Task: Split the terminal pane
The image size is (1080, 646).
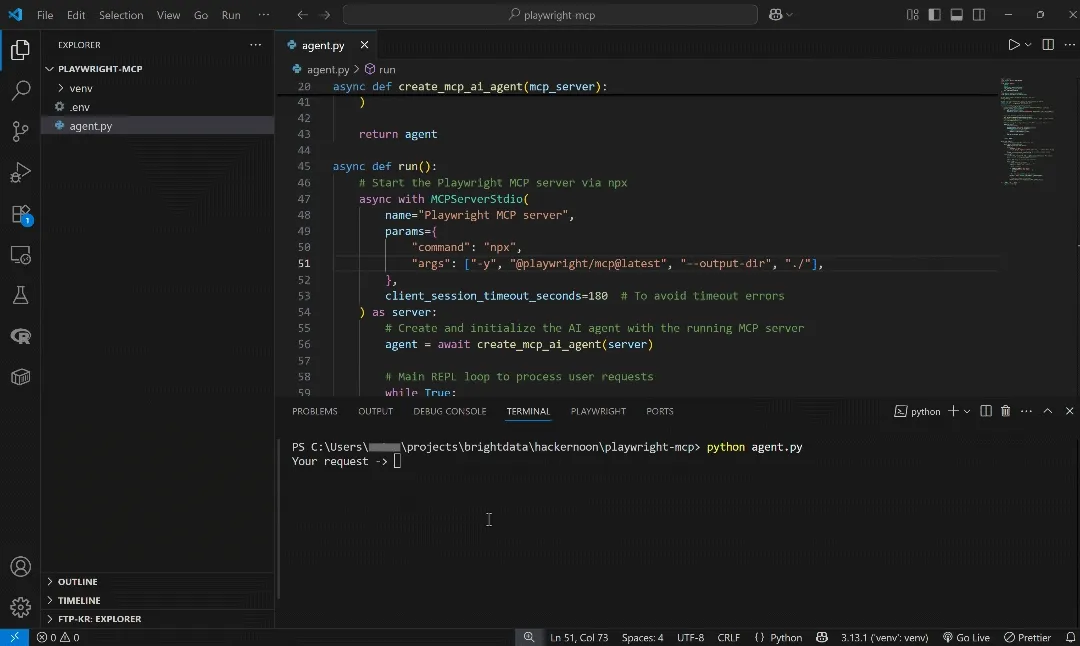Action: pos(986,411)
